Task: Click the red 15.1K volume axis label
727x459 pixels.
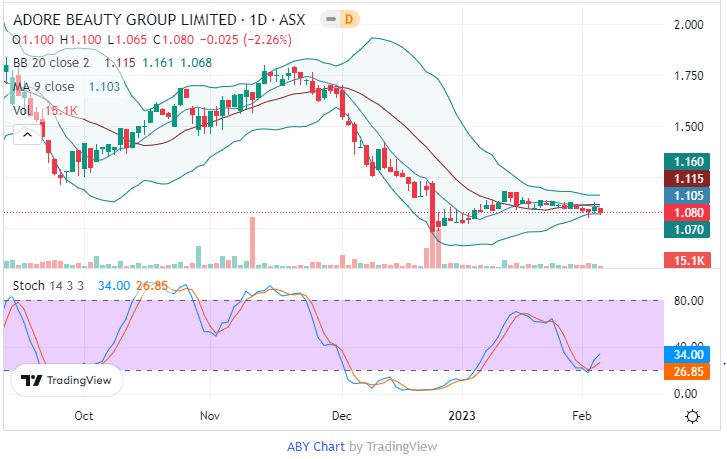Action: click(687, 261)
